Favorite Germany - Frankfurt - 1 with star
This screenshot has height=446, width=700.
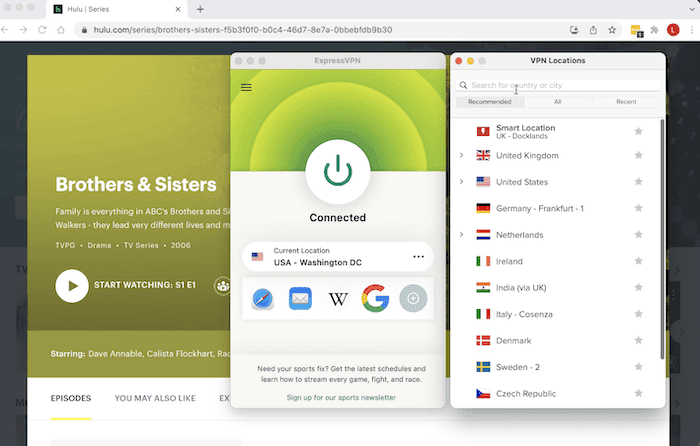[x=638, y=208]
